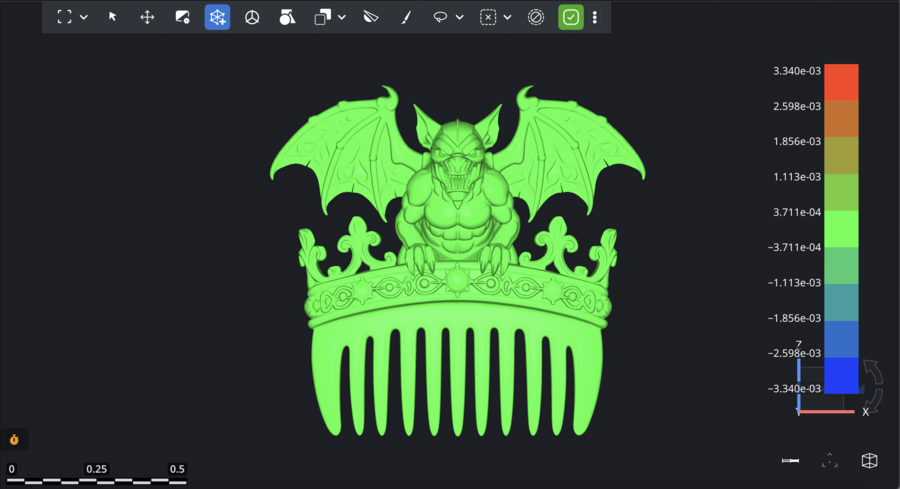Toggle the green checkmark button

tap(570, 17)
